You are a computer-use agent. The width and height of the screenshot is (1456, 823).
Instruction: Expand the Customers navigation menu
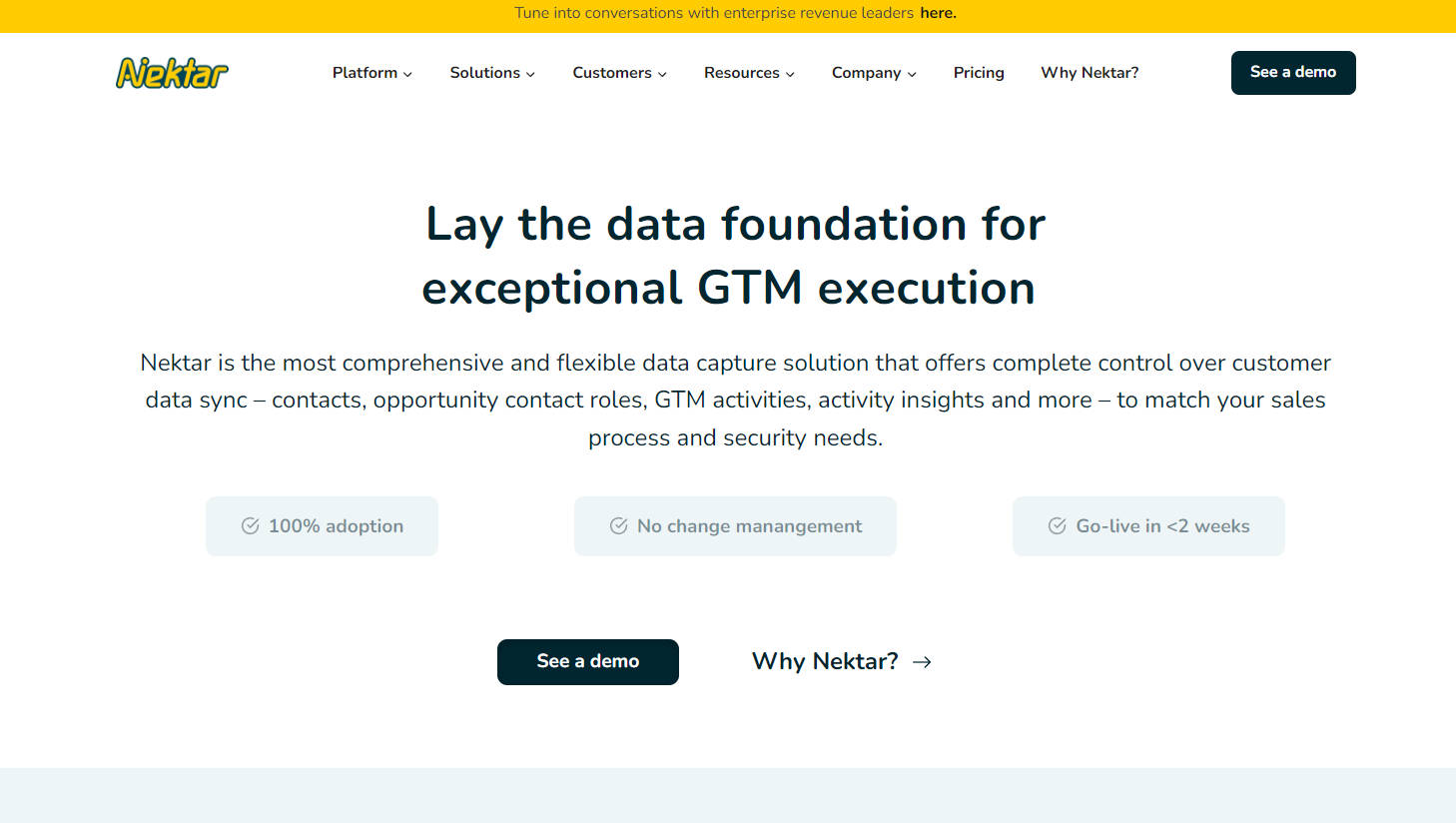pyautogui.click(x=619, y=73)
